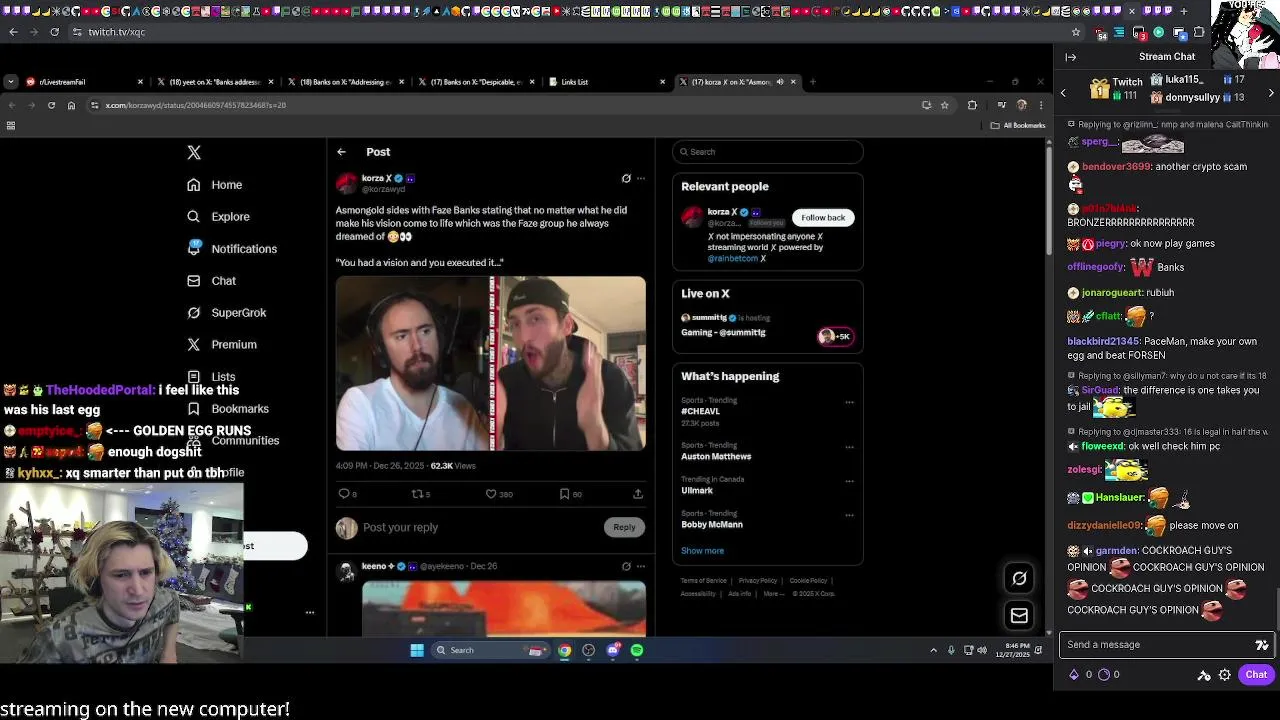Click the X Search box
Screen dimensions: 1280x720
[767, 152]
